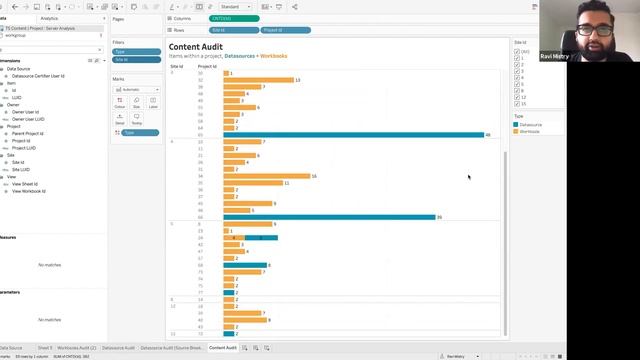The image size is (640, 360).
Task: Click the New Worksheet tab icon at bottom
Action: (x=244, y=348)
